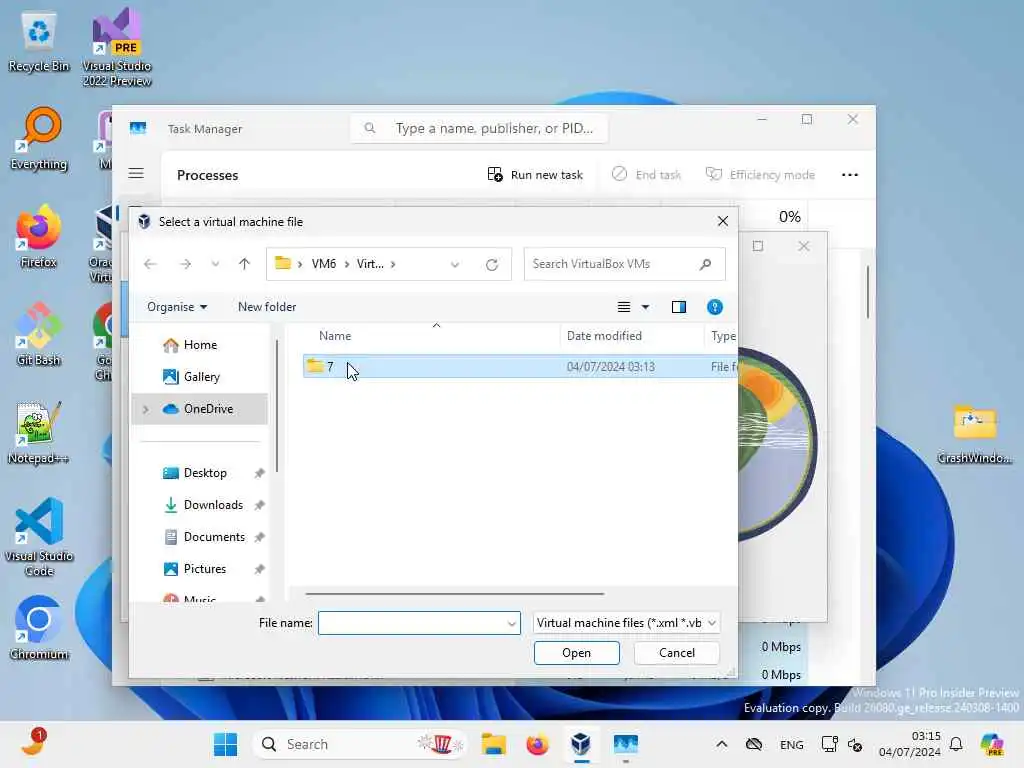This screenshot has height=768, width=1024.
Task: Click the Windows Start button
Action: click(225, 744)
